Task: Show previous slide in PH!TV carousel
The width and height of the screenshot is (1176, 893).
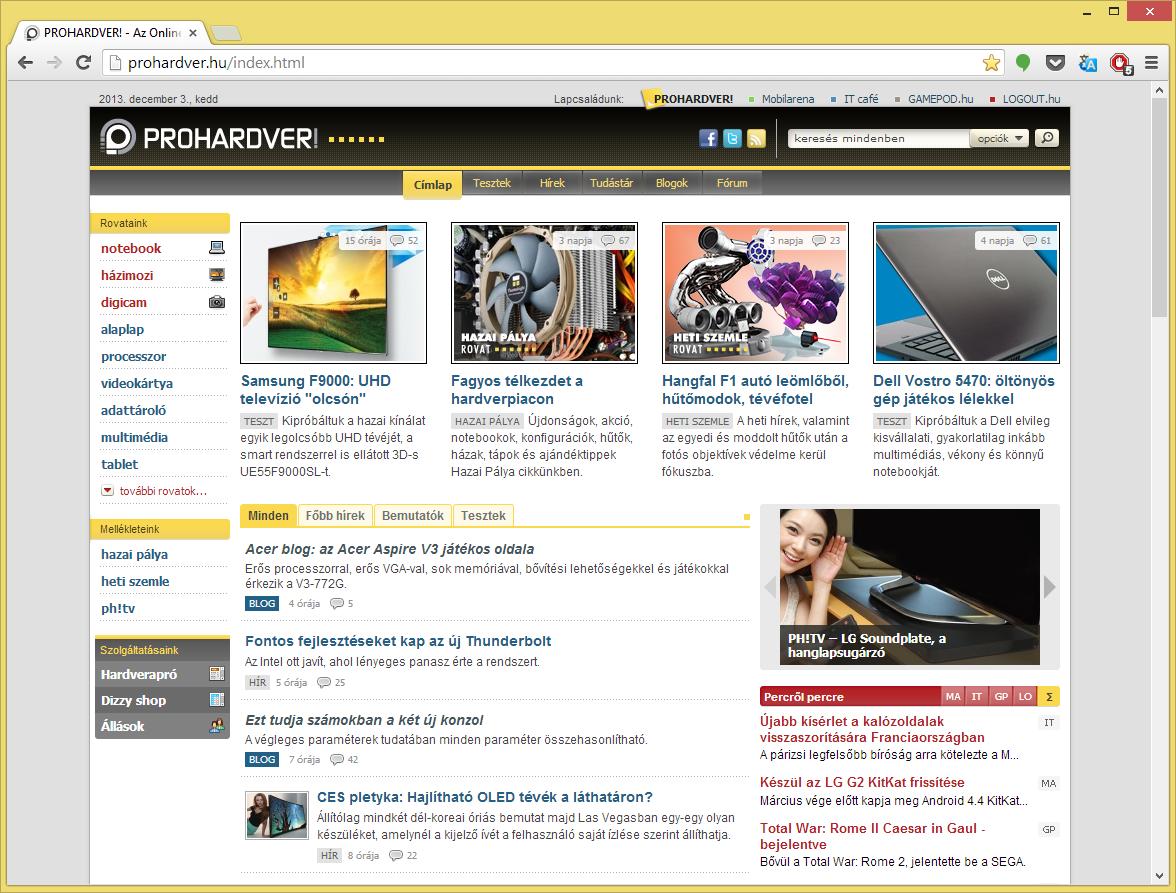Action: pyautogui.click(x=770, y=587)
